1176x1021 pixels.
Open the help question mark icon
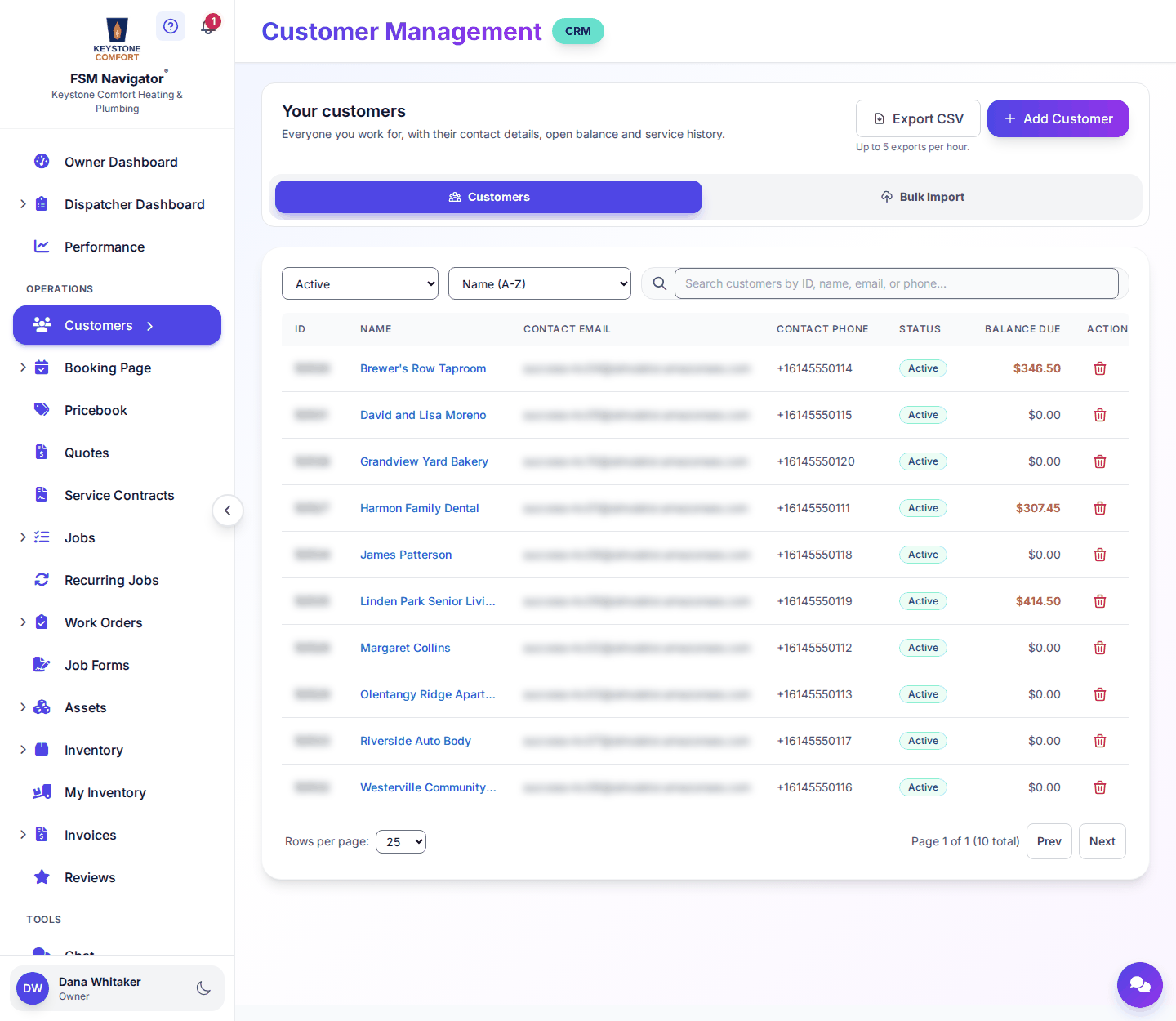tap(171, 26)
